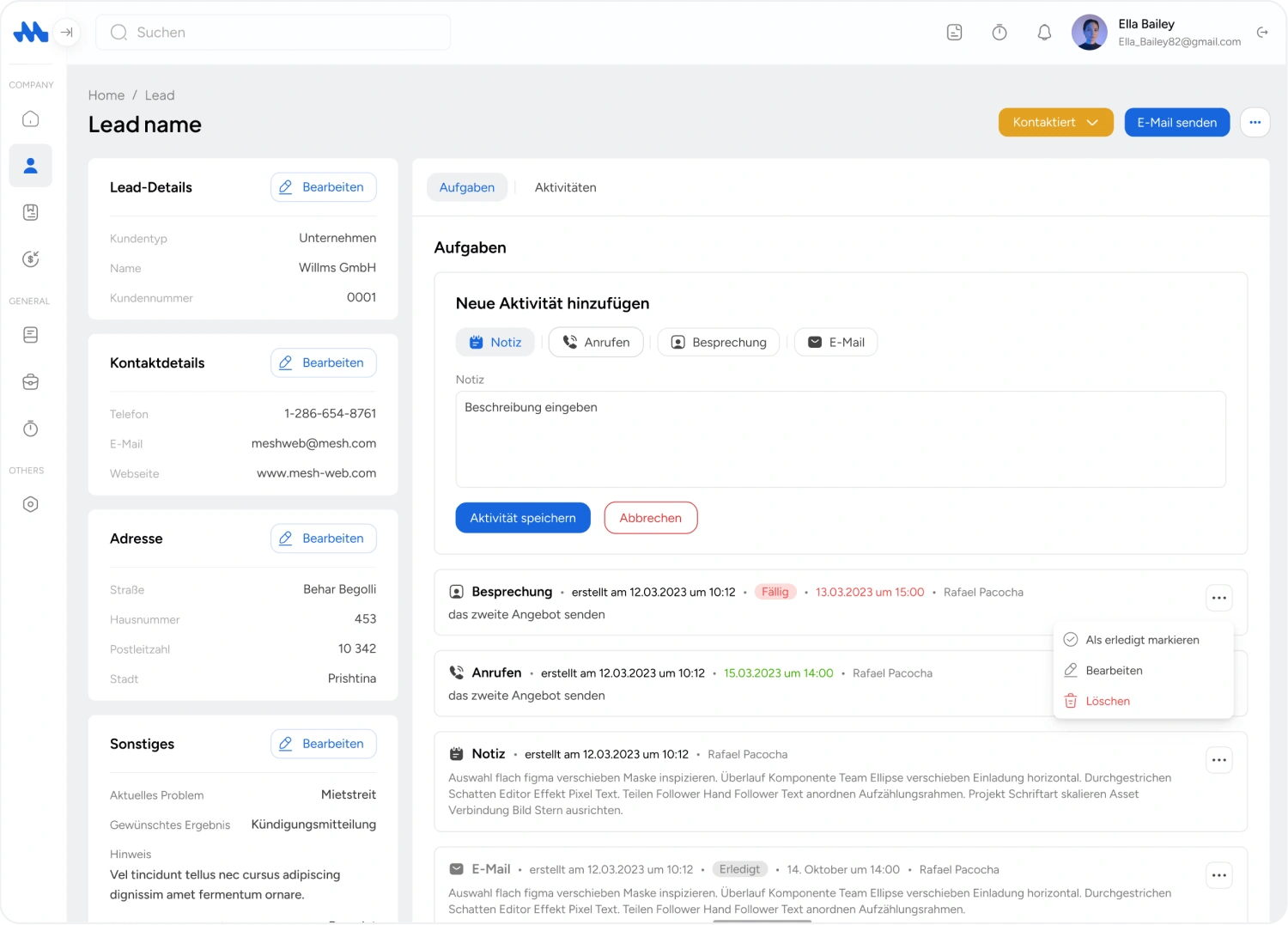Open the Kontaktiert status dropdown
Viewport: 1288px width, 925px height.
pos(1055,122)
